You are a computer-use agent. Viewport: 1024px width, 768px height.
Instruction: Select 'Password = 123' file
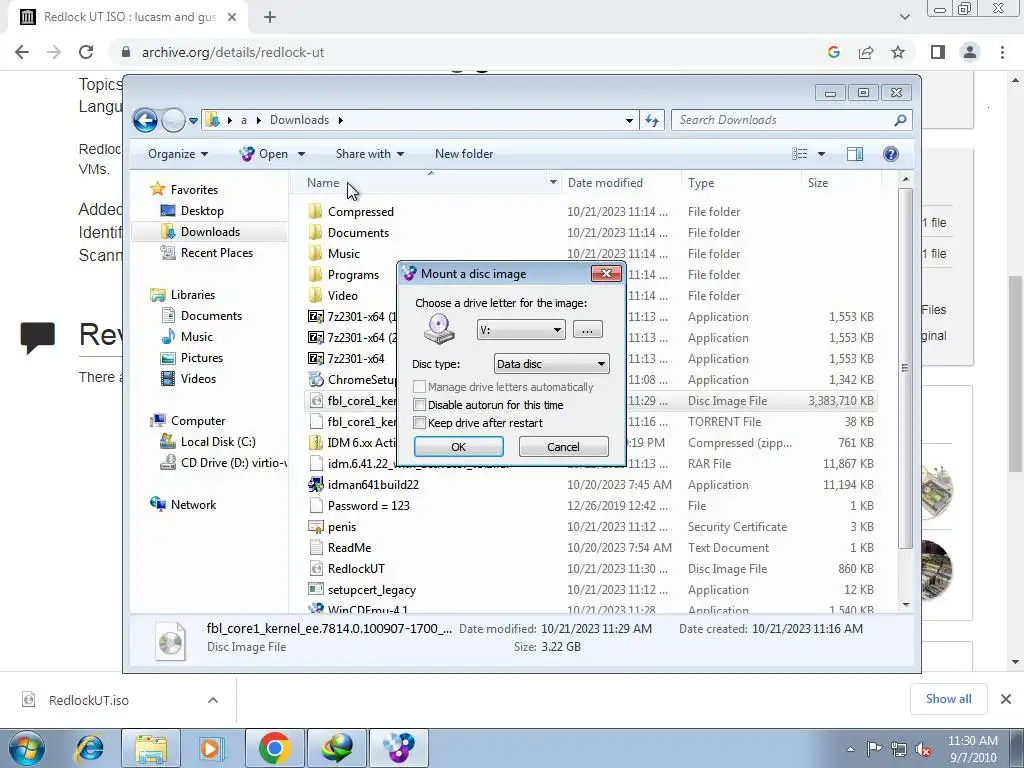(x=368, y=505)
